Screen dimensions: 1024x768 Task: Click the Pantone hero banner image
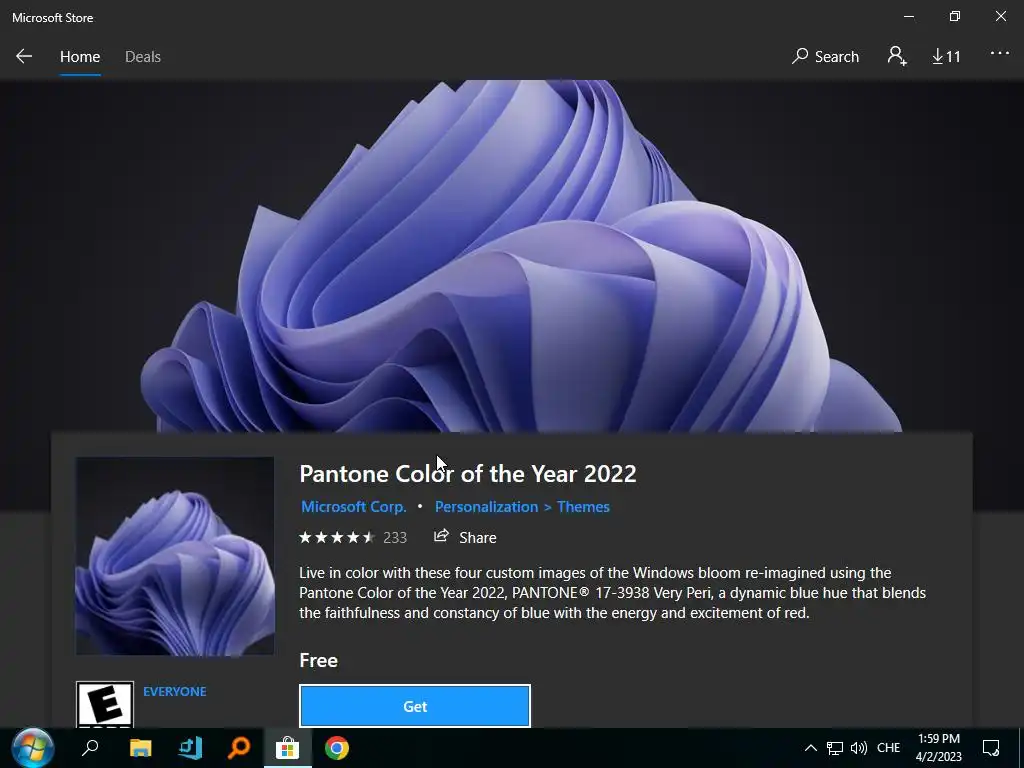click(x=512, y=256)
